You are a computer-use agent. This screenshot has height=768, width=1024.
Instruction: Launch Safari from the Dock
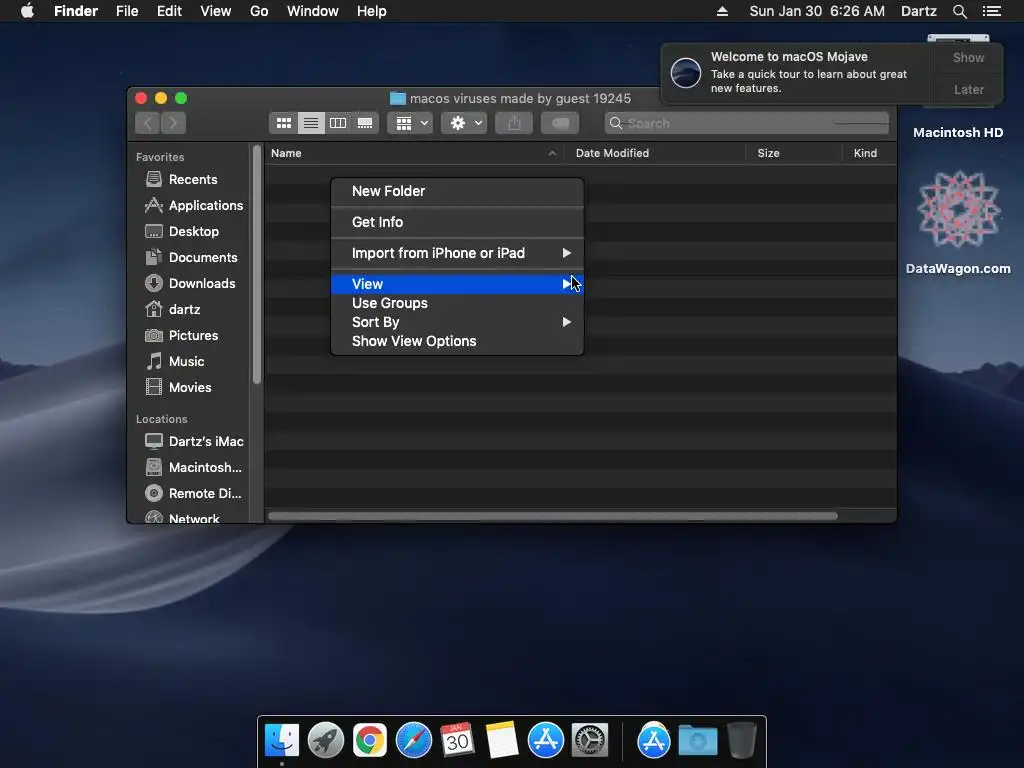(x=413, y=741)
